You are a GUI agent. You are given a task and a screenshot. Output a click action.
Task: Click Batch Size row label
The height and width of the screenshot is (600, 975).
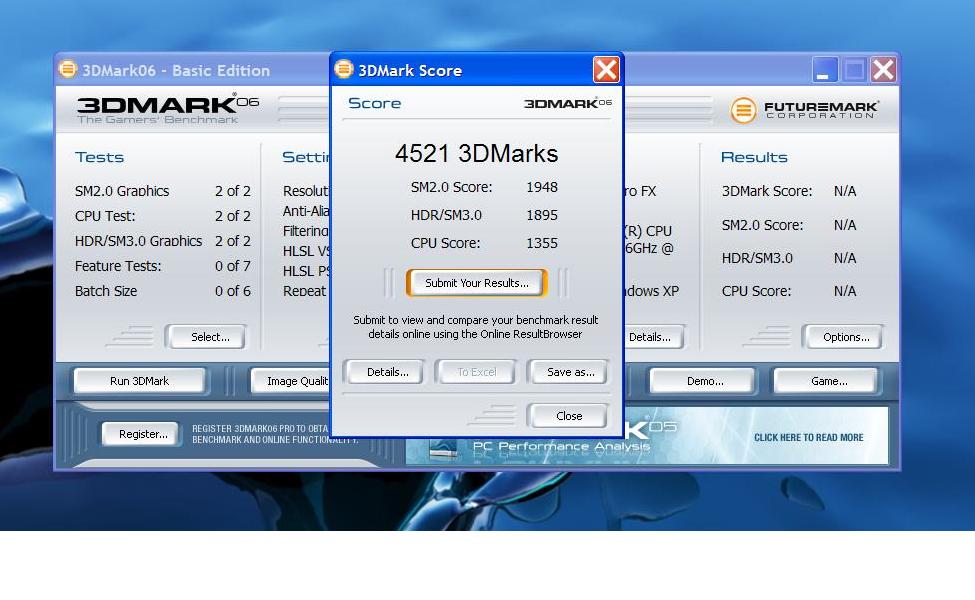106,291
